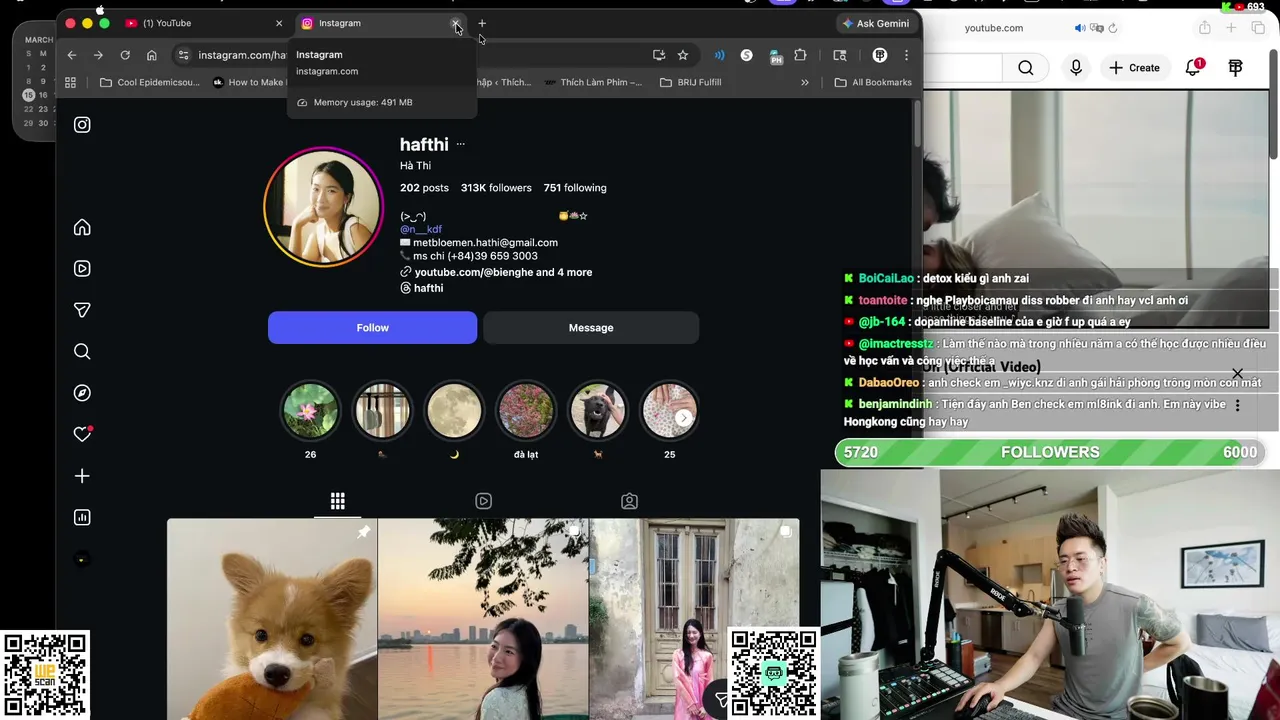Open the hafthi Threads link
The width and height of the screenshot is (1280, 720).
point(422,288)
